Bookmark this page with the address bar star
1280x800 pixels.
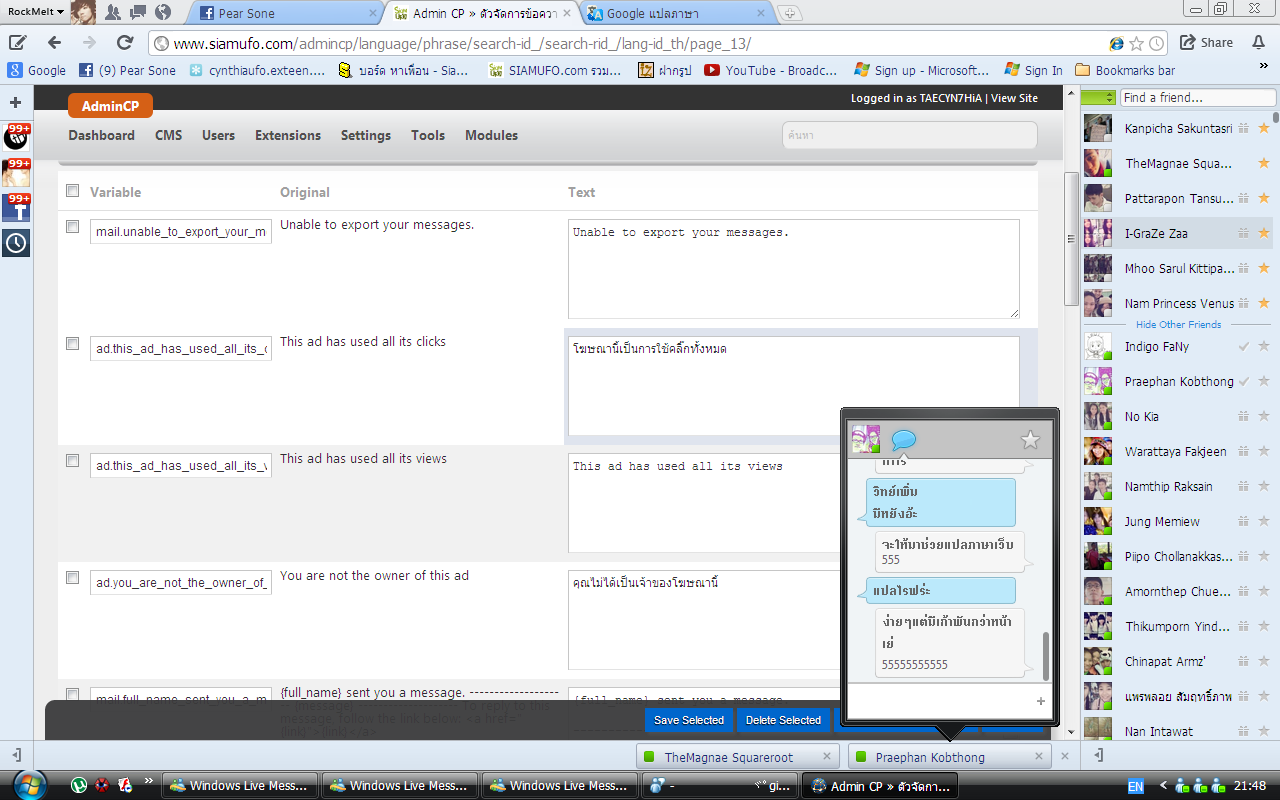[1137, 43]
